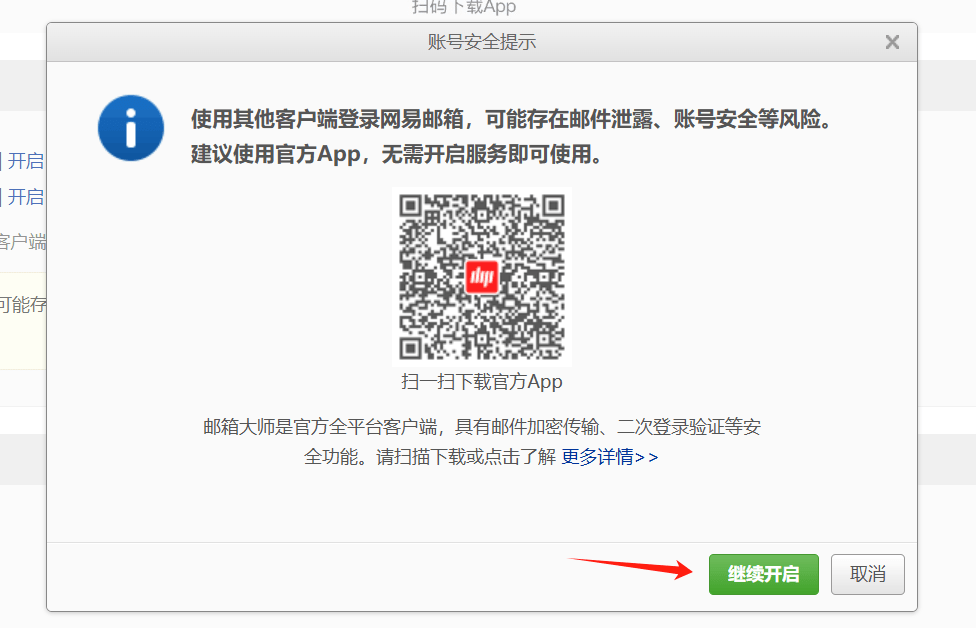Click the lower 开启 link in background page
Screen dimensions: 976x628
(26, 197)
